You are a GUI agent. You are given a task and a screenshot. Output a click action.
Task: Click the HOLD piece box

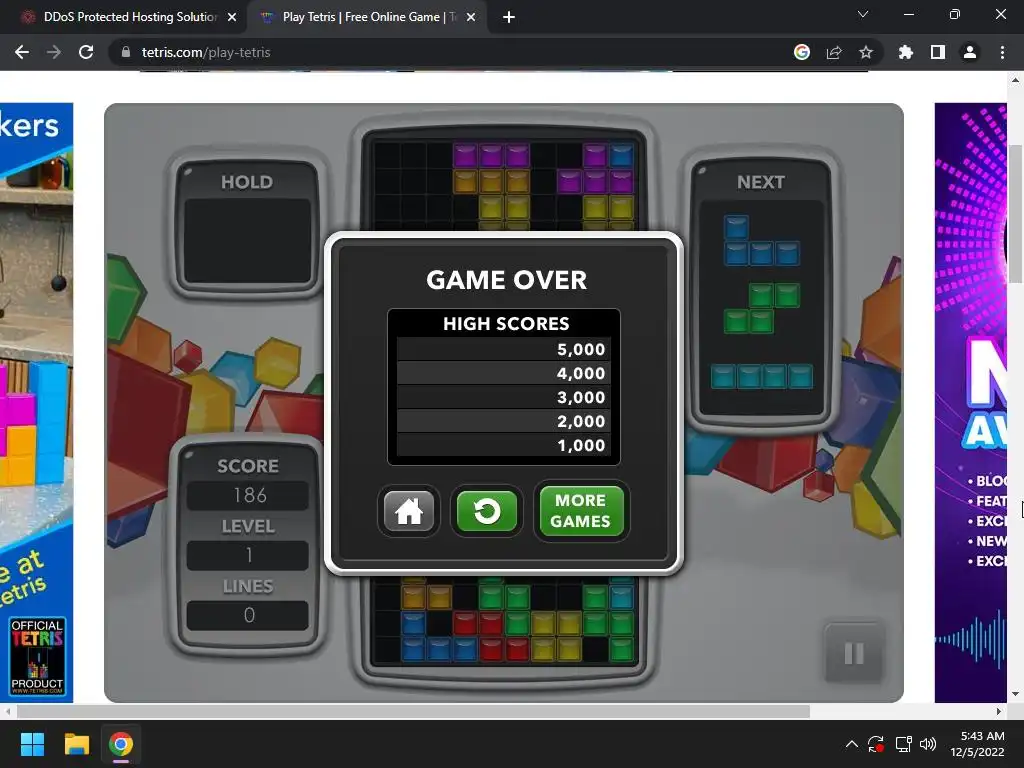(248, 241)
